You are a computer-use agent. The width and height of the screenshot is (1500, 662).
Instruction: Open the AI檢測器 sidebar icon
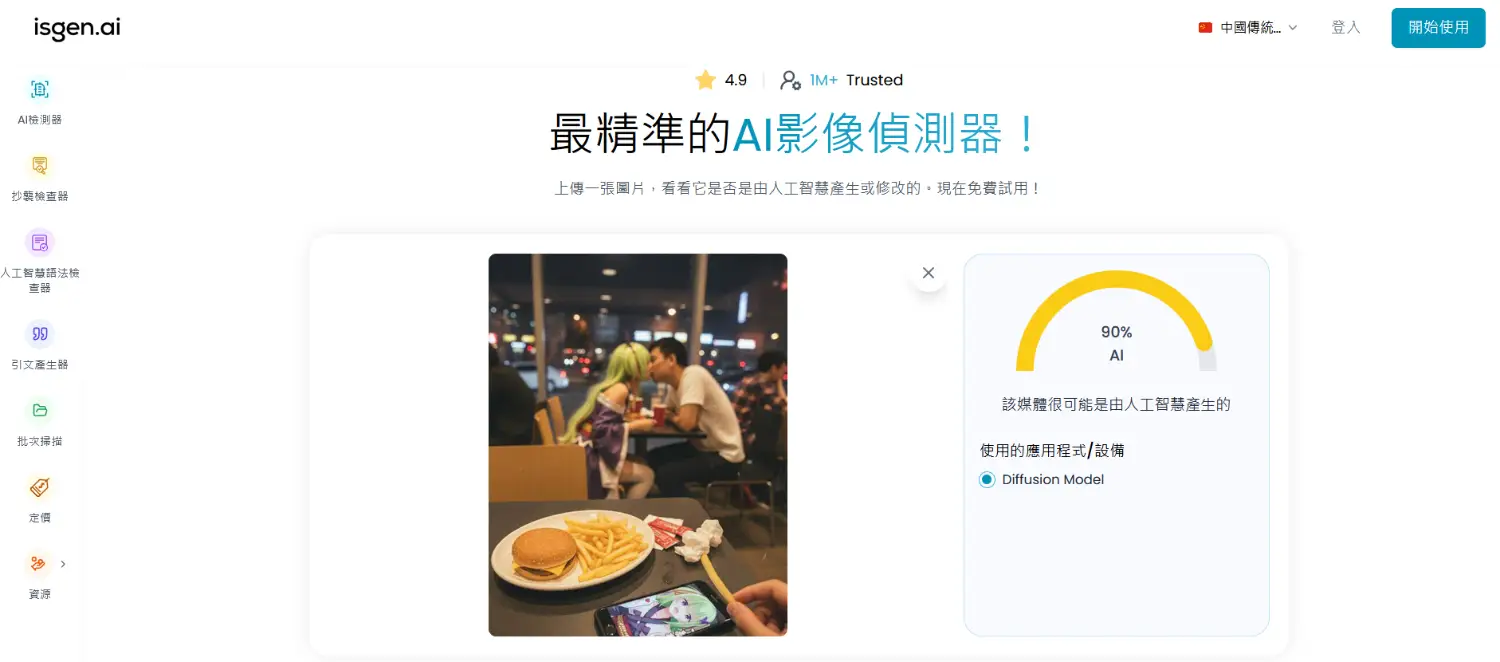(x=40, y=89)
